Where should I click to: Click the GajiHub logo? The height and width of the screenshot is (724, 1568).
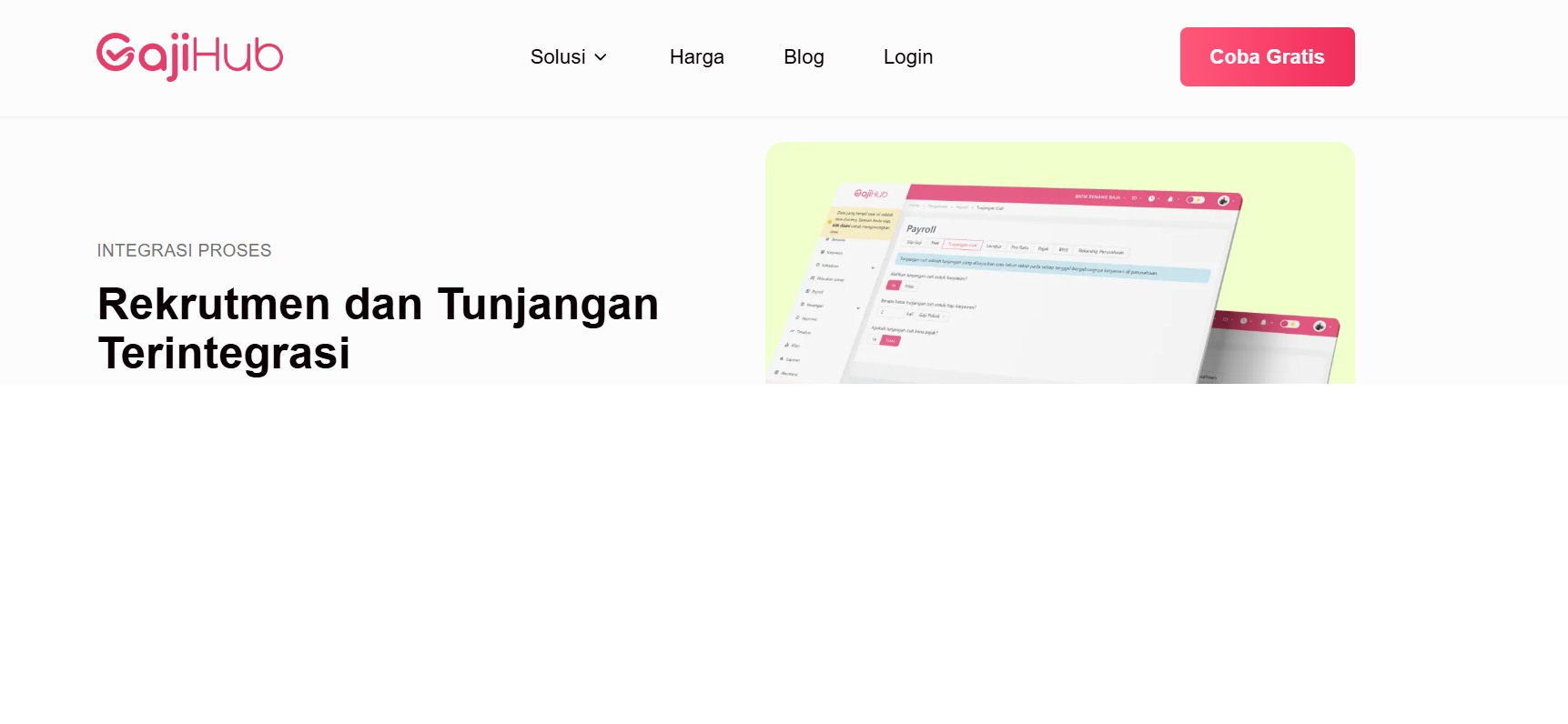189,56
